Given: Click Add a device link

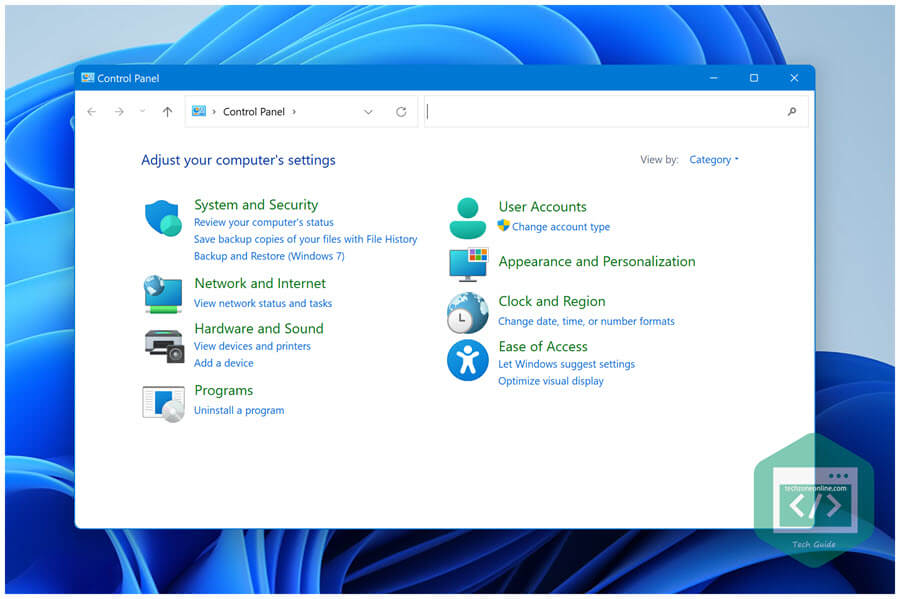Looking at the screenshot, I should [x=223, y=363].
